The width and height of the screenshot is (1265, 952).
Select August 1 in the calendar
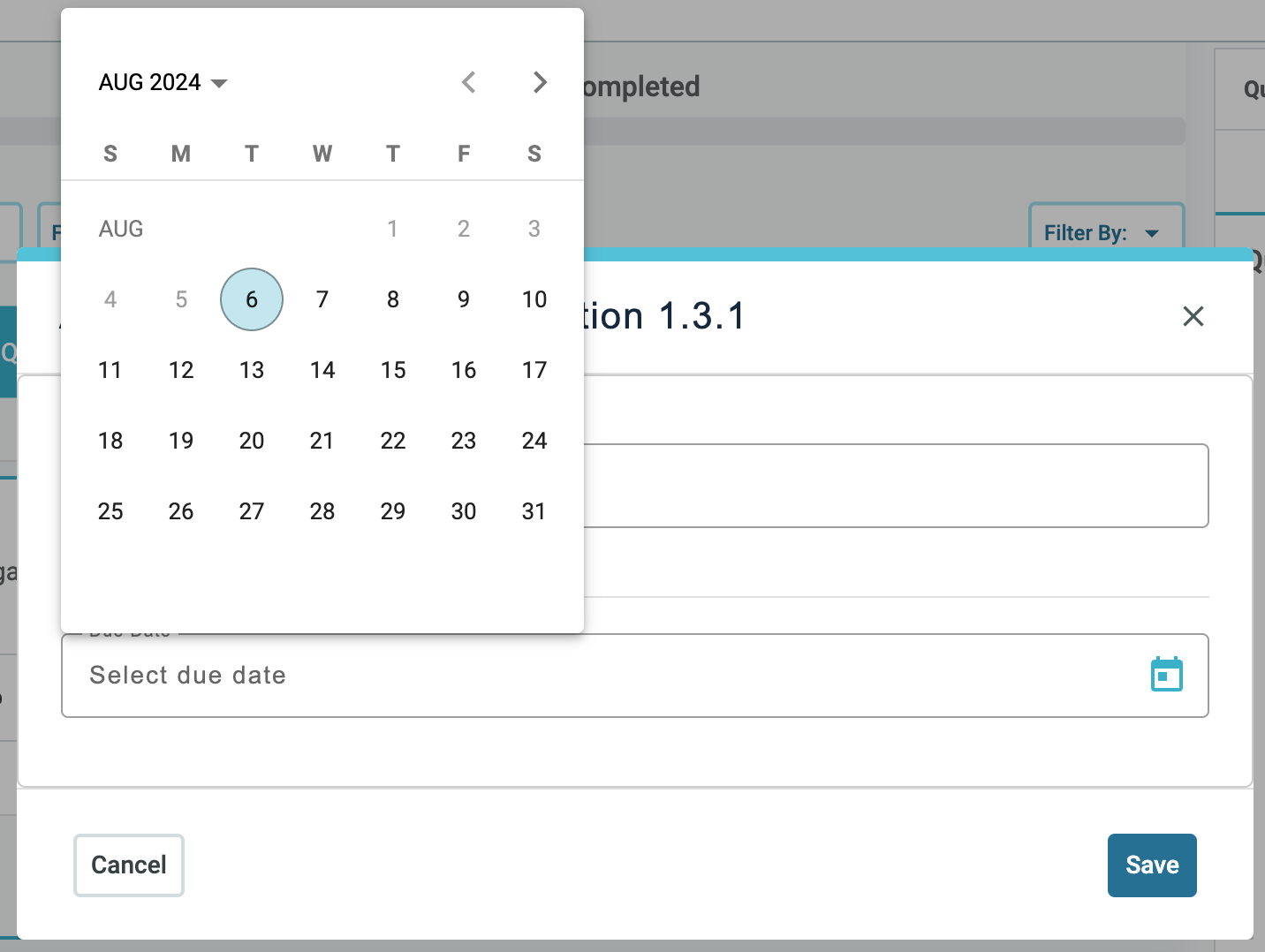point(393,229)
